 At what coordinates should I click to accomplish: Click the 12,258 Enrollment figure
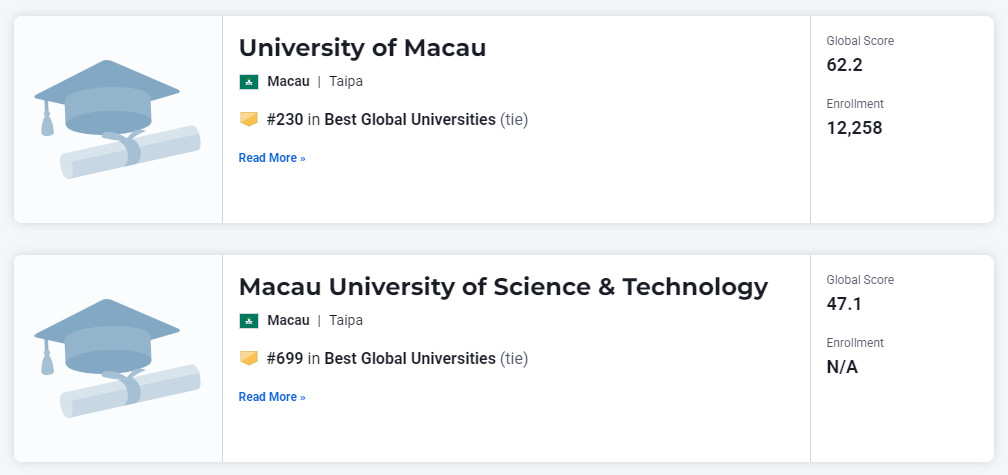[x=854, y=128]
